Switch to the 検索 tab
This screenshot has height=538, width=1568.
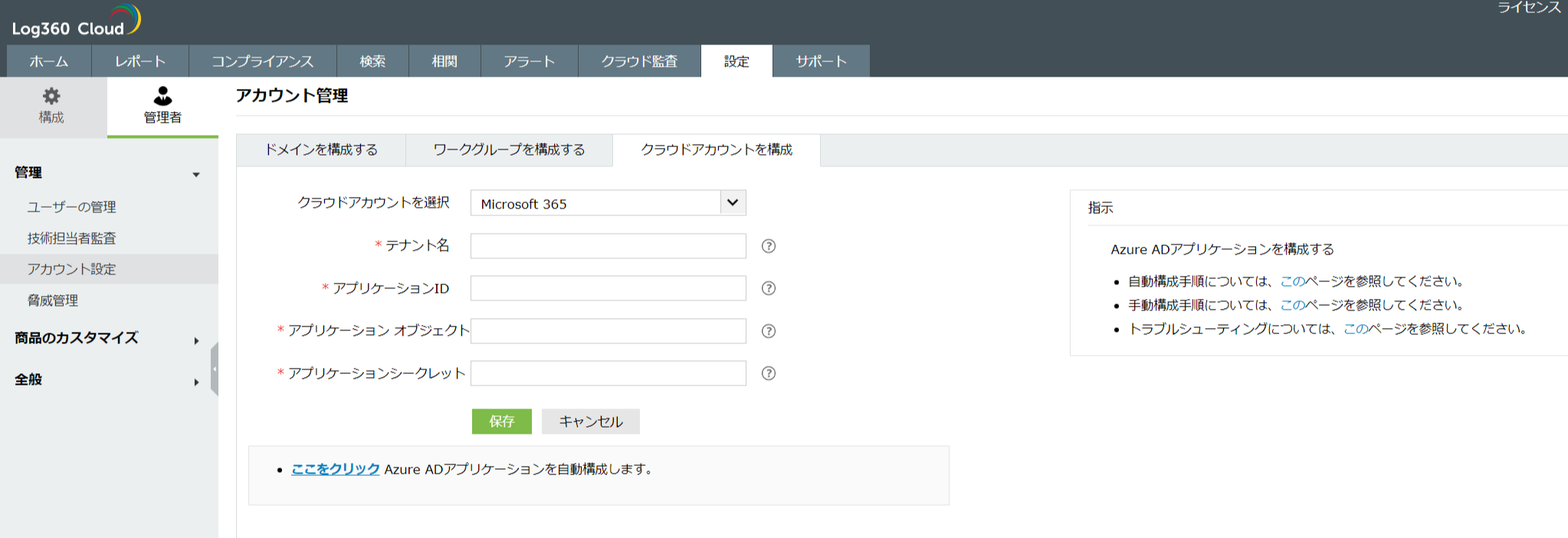[x=372, y=61]
